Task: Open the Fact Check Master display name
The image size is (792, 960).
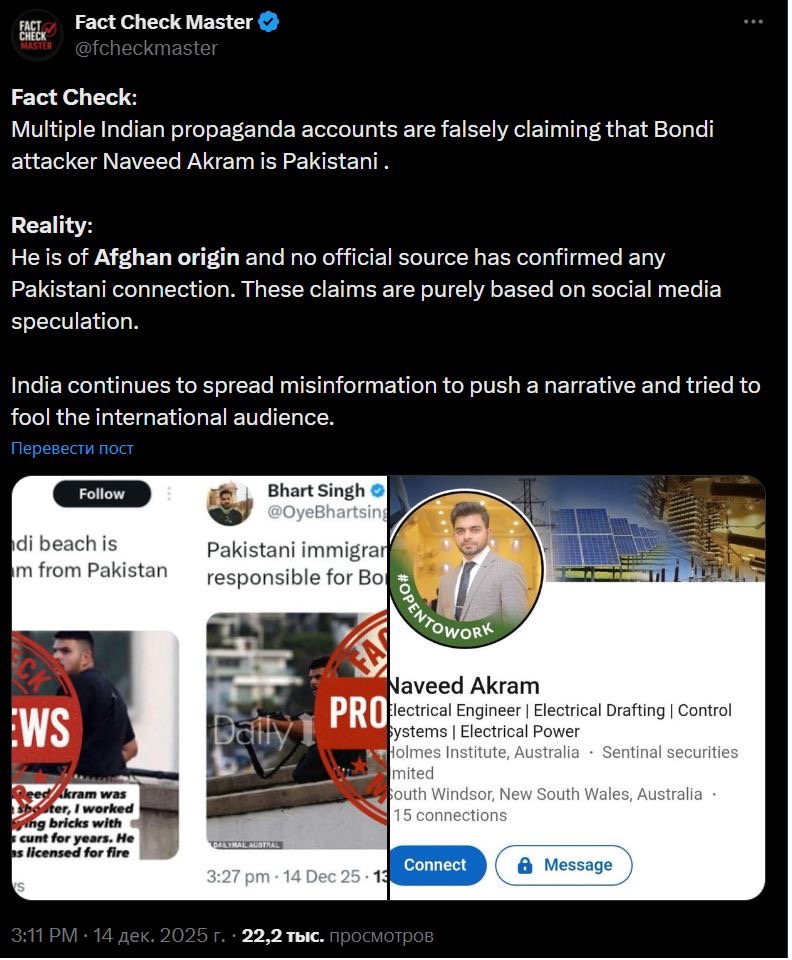Action: 163,22
